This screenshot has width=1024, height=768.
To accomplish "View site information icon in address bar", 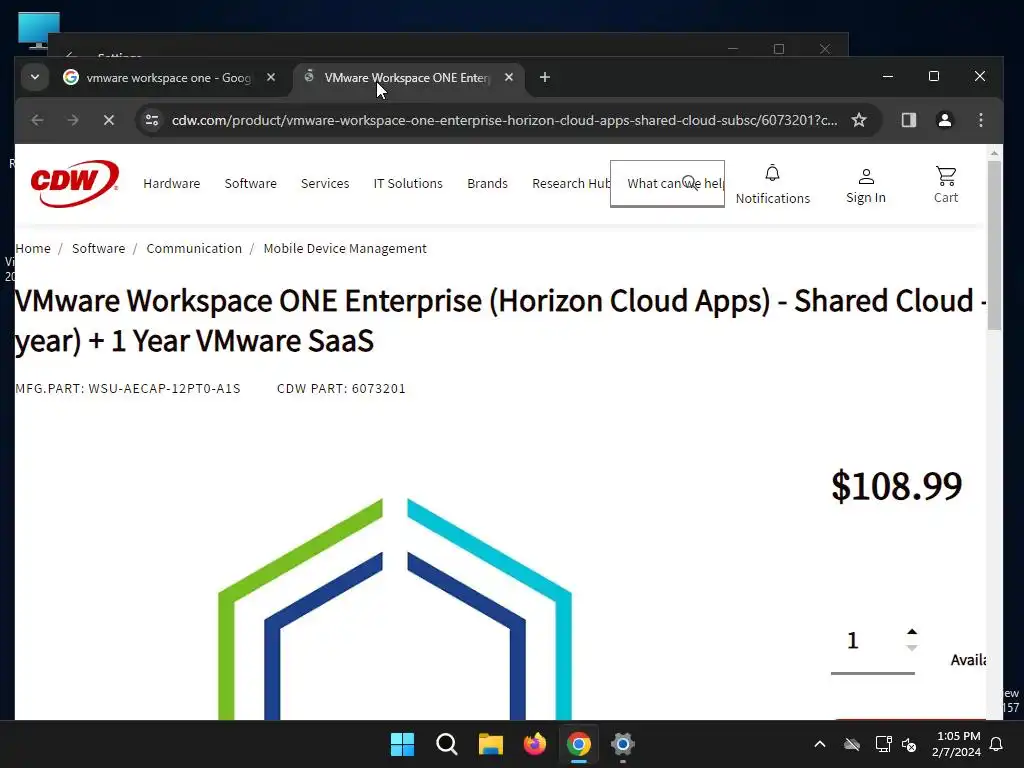I will [x=152, y=120].
